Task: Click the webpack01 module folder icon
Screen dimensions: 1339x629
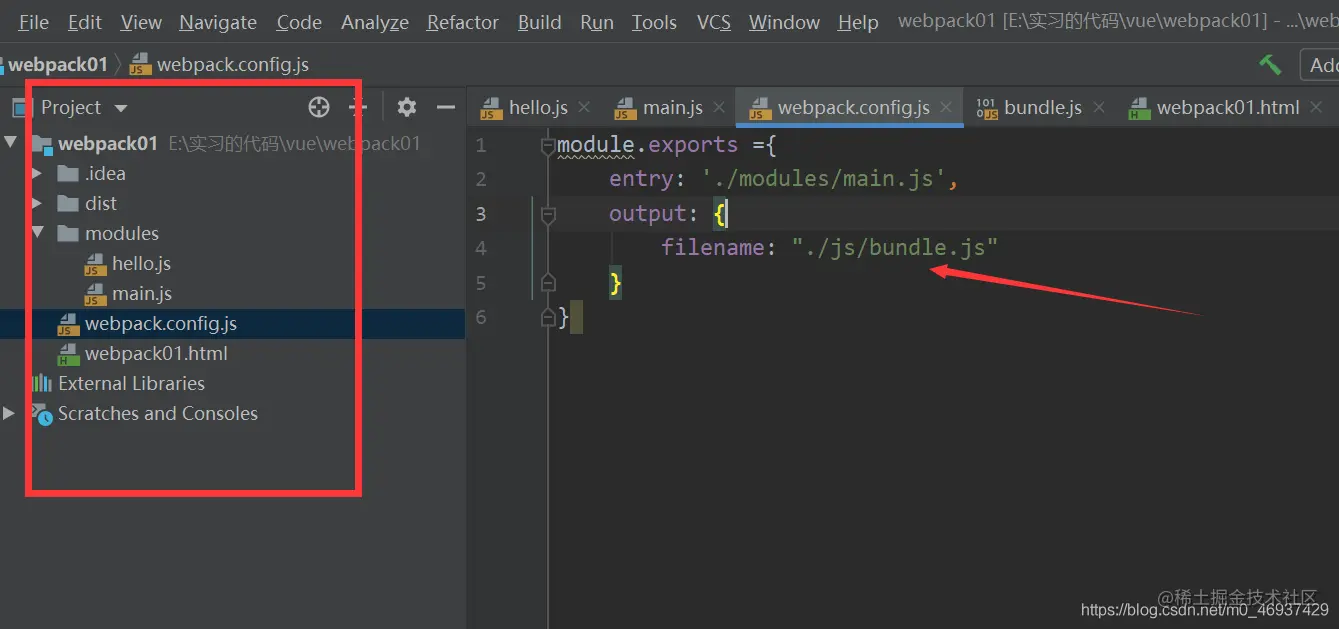Action: click(x=42, y=144)
